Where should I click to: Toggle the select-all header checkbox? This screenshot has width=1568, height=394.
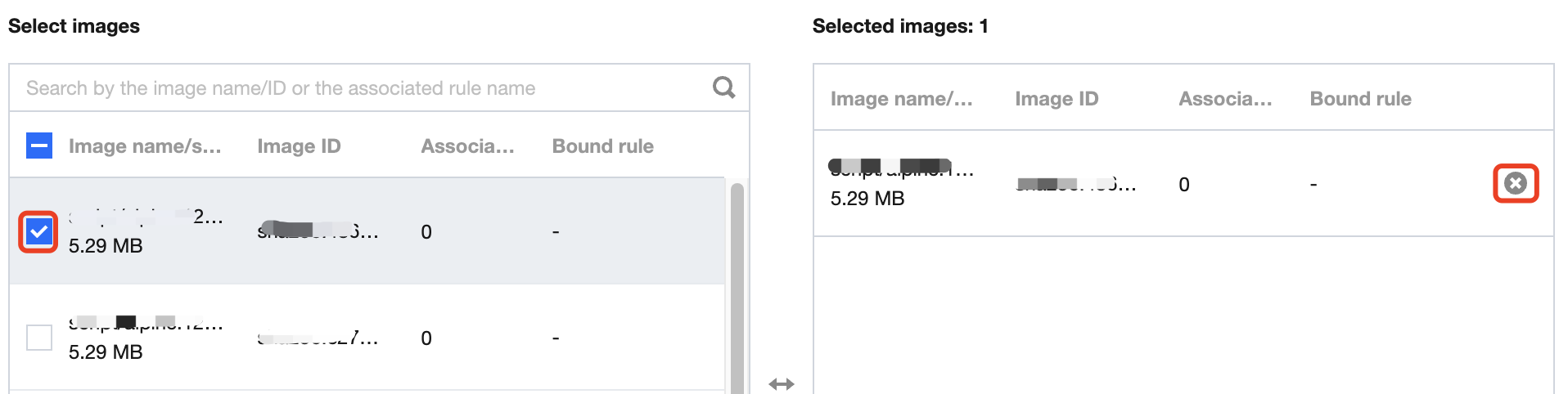tap(38, 146)
